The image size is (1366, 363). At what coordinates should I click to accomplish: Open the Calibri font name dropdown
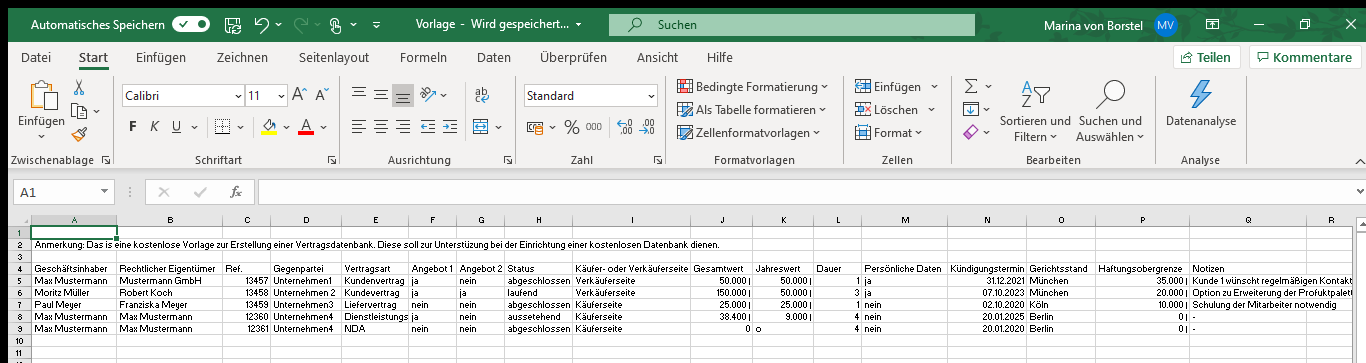[x=238, y=96]
